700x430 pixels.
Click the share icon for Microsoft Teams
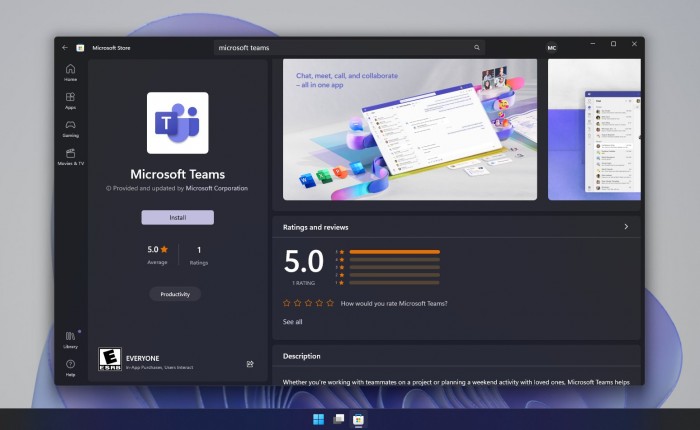tap(250, 364)
